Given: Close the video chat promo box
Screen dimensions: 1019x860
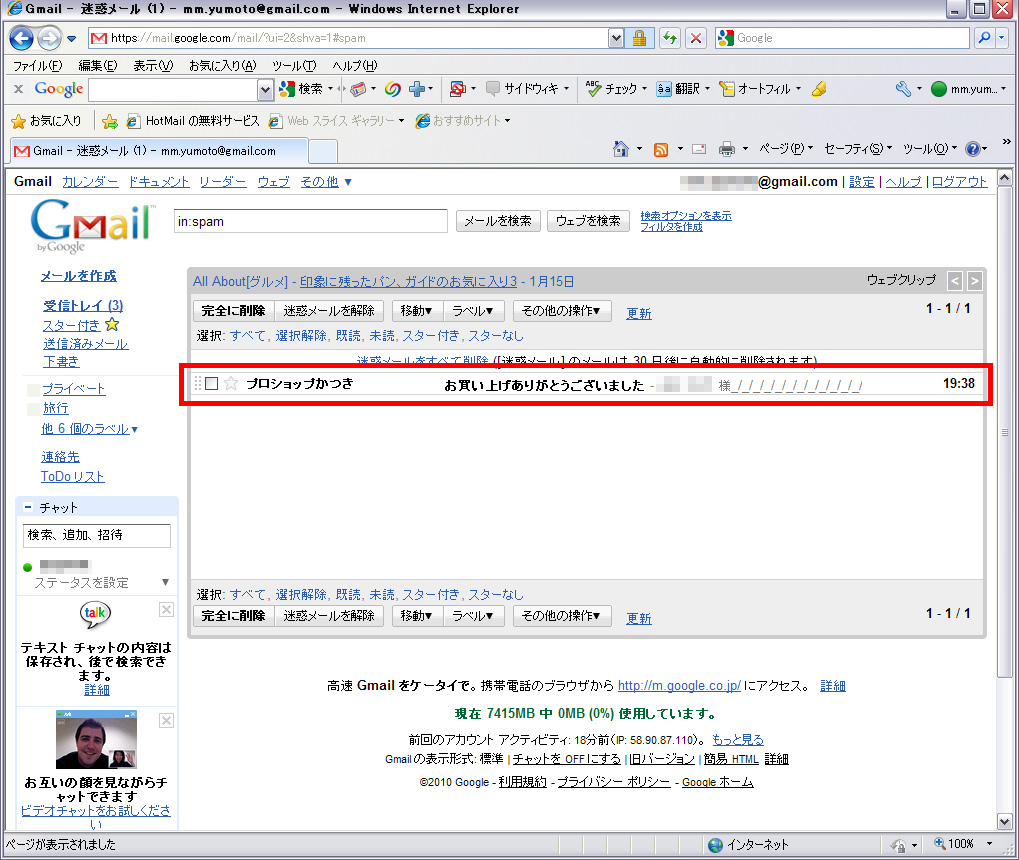Looking at the screenshot, I should point(166,720).
